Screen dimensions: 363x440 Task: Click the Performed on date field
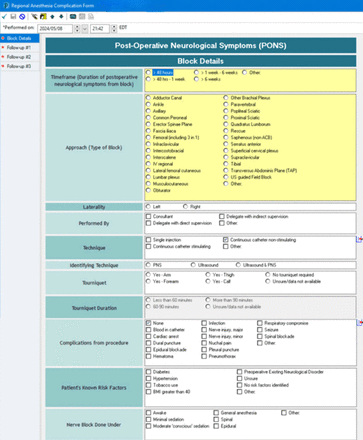(55, 29)
